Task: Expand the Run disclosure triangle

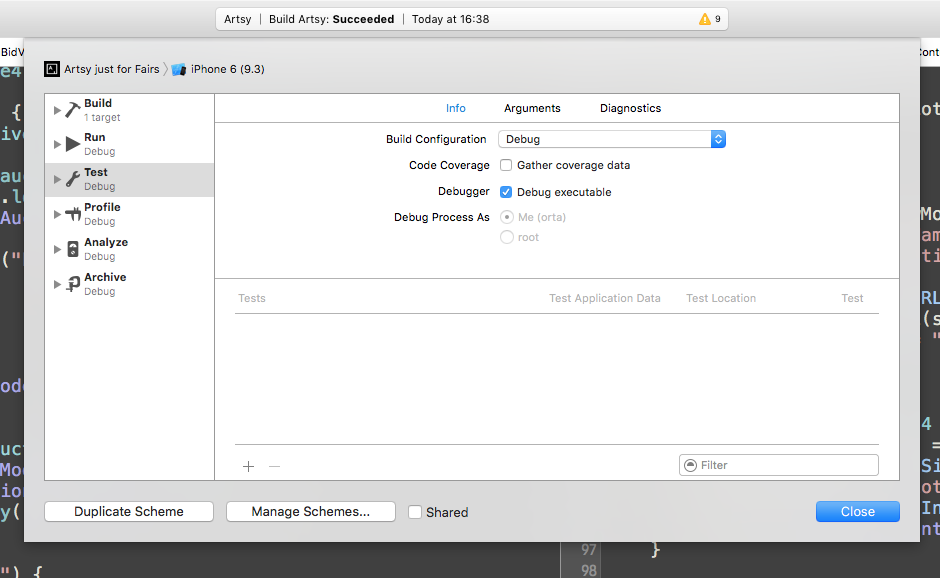Action: click(57, 144)
